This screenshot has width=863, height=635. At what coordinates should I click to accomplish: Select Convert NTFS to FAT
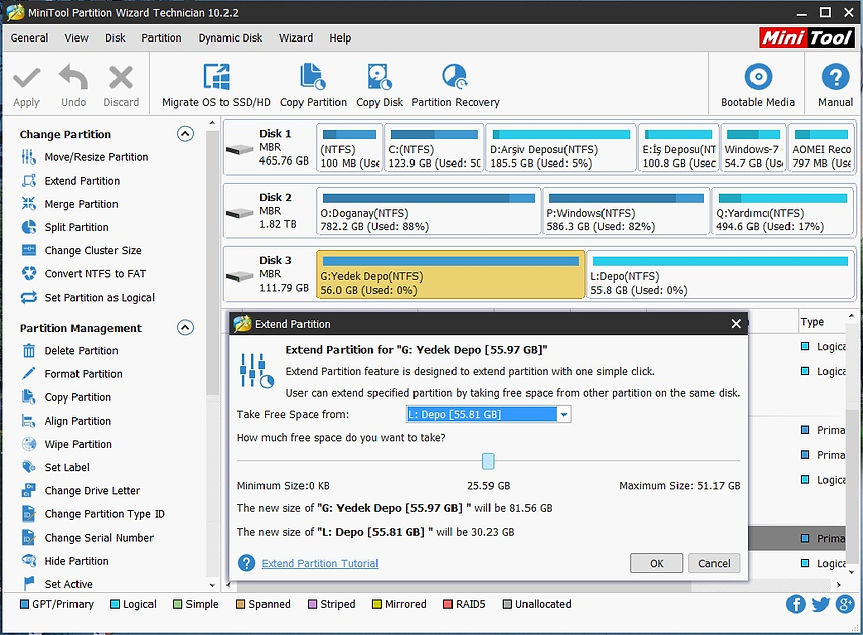pyautogui.click(x=84, y=273)
